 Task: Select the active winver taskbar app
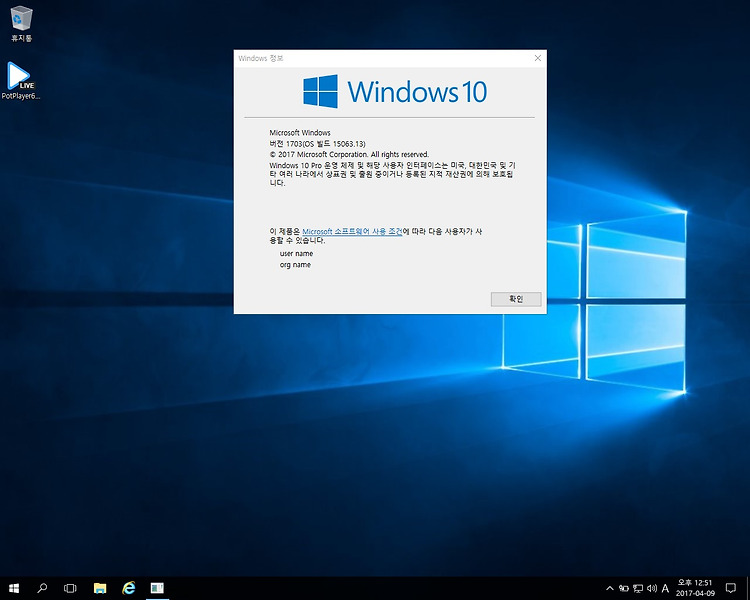pos(157,588)
